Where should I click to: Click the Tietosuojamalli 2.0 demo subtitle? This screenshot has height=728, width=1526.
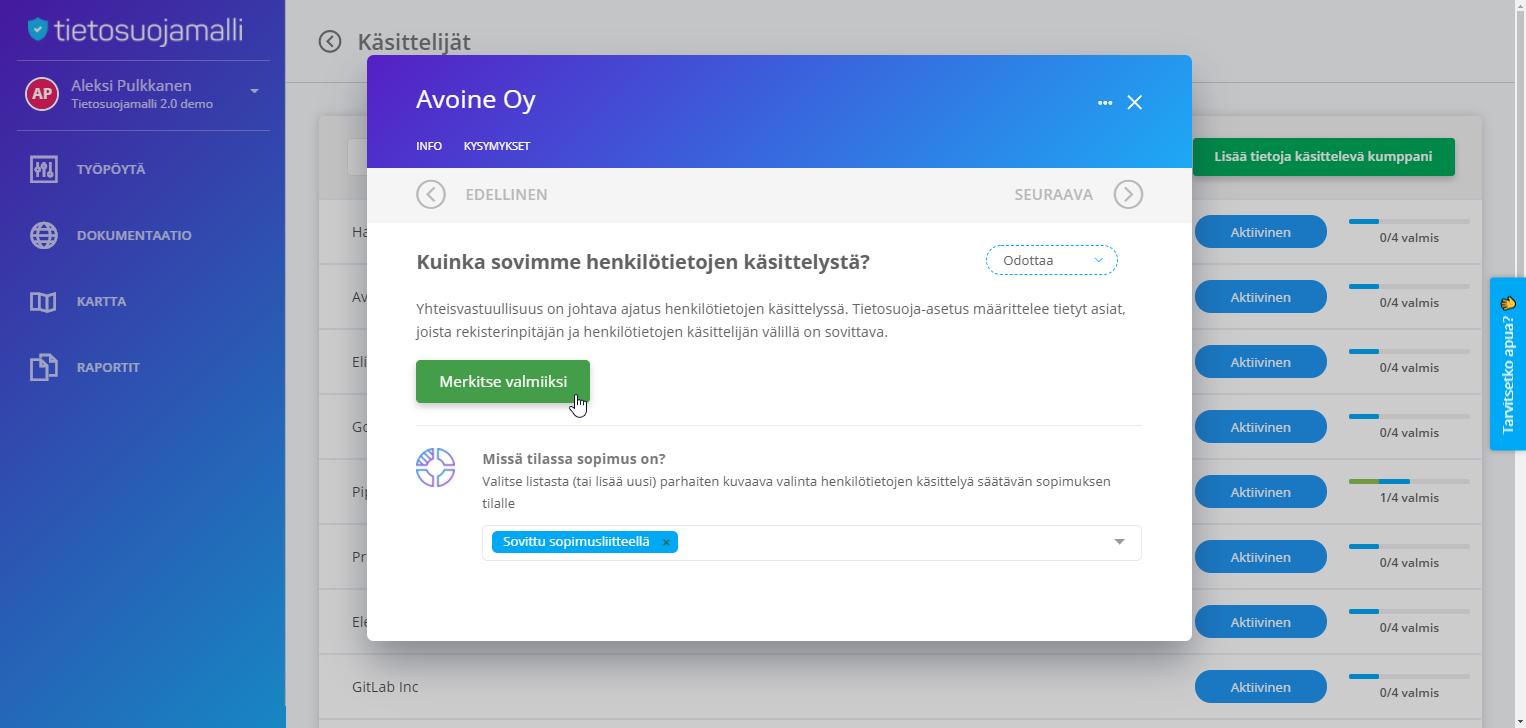pyautogui.click(x=142, y=103)
